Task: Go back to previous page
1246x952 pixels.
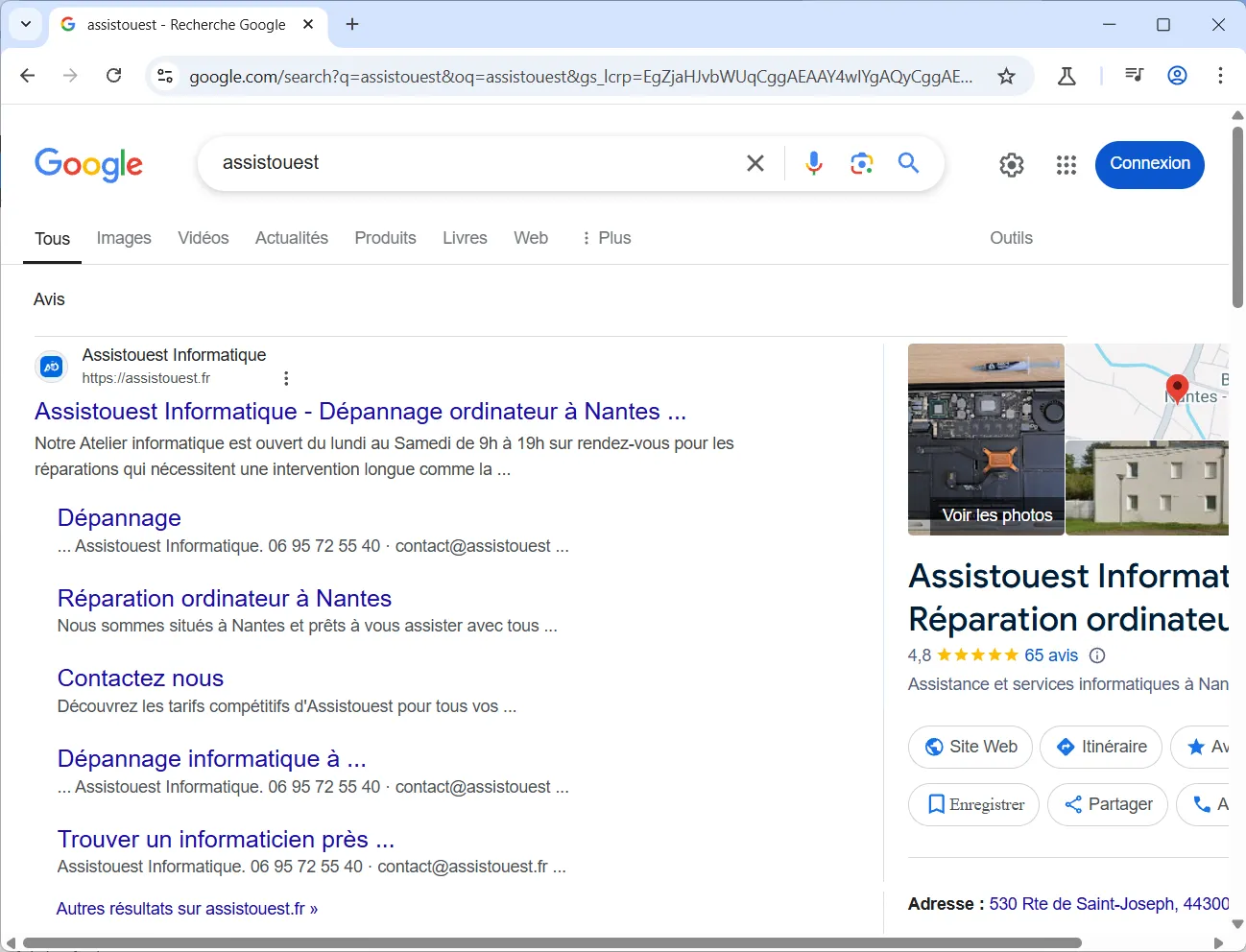Action: point(28,76)
